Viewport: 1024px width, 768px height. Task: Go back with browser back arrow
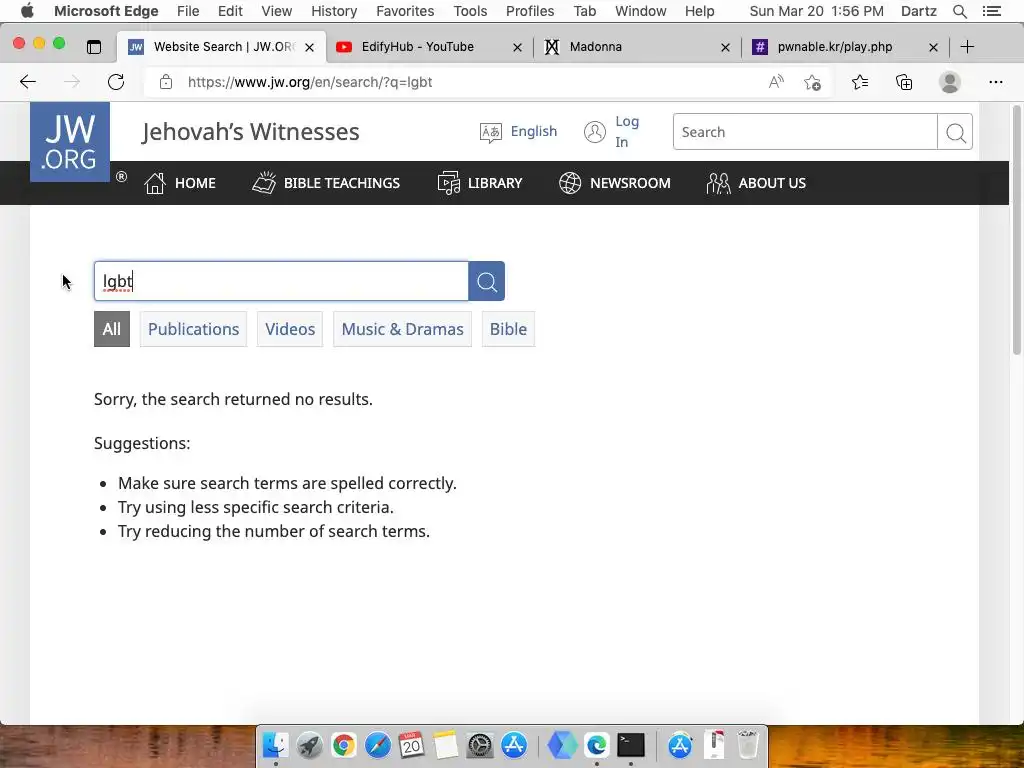pyautogui.click(x=27, y=82)
